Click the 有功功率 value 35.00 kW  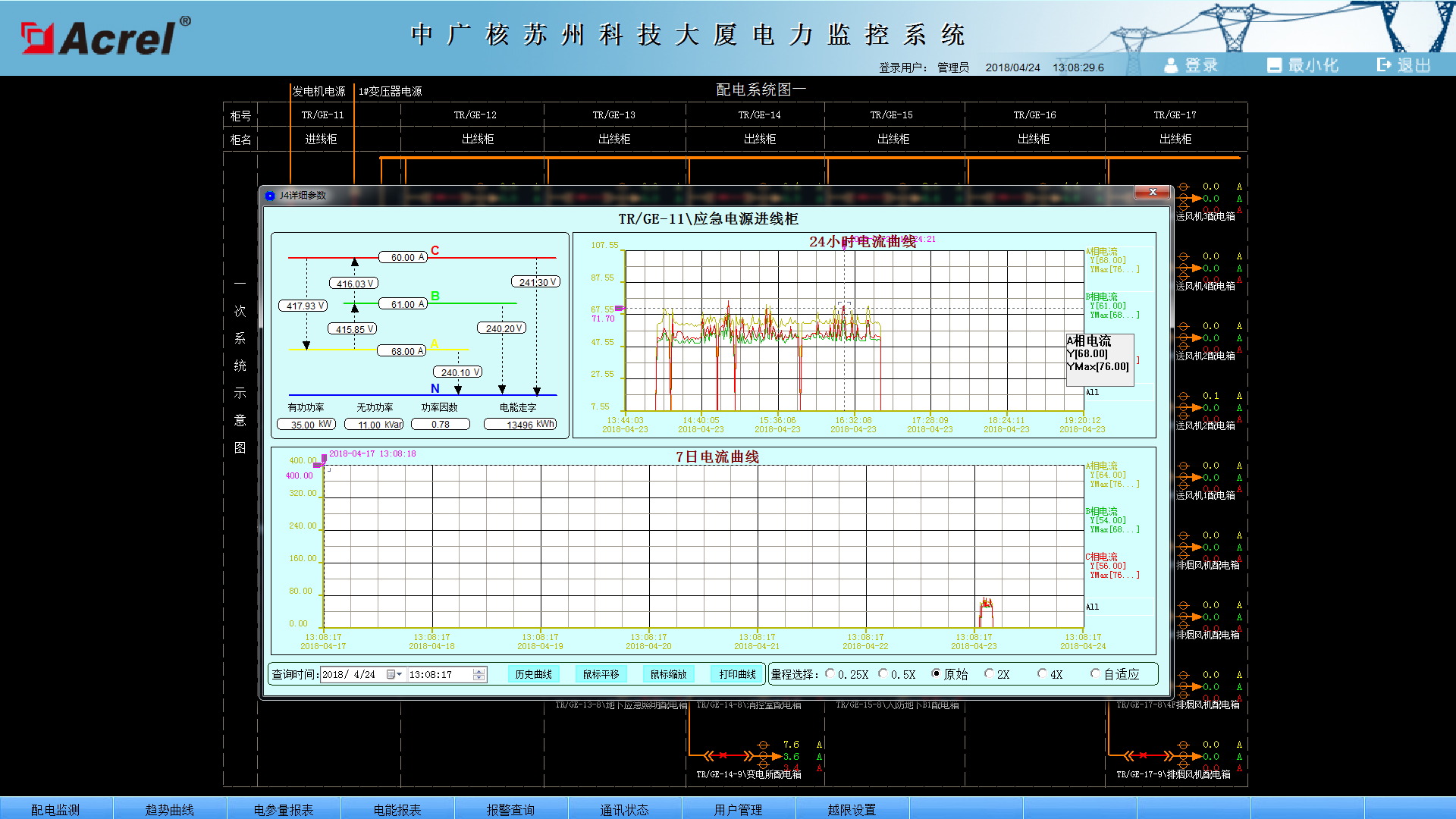[306, 424]
